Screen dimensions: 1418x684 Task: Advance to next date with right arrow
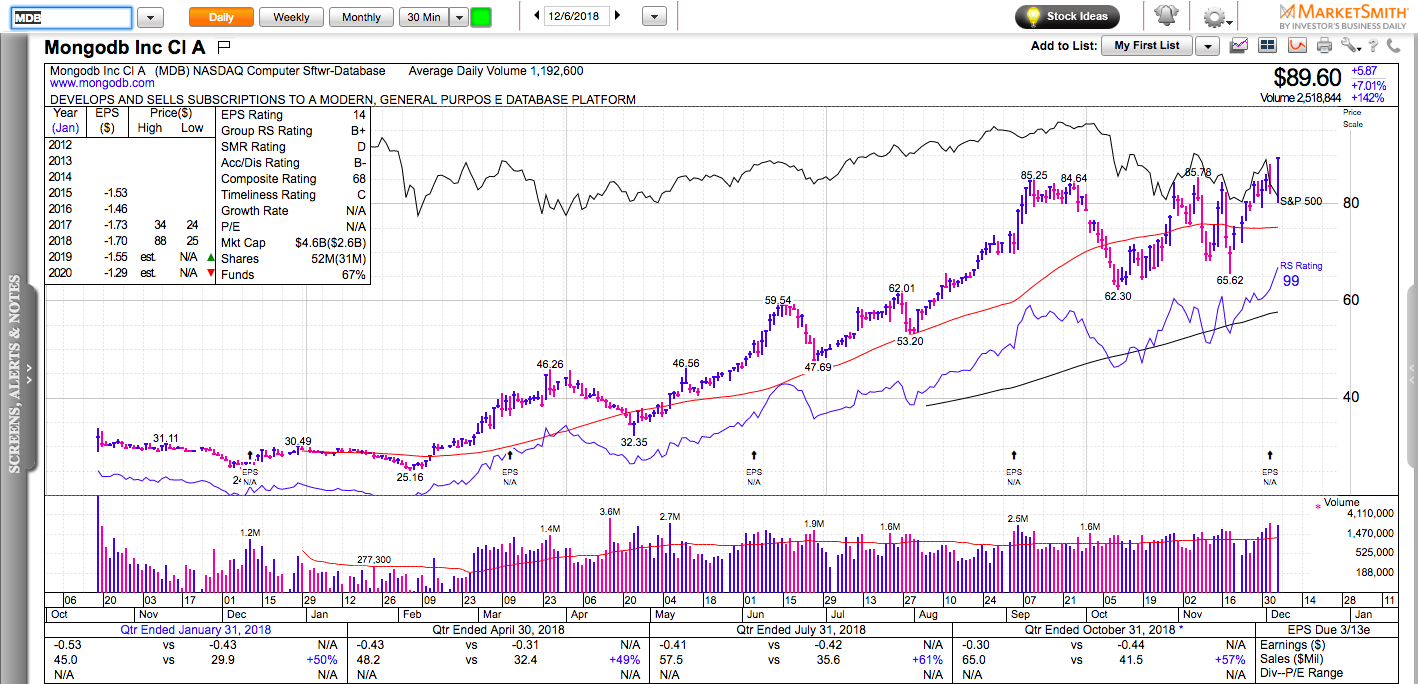tap(618, 16)
